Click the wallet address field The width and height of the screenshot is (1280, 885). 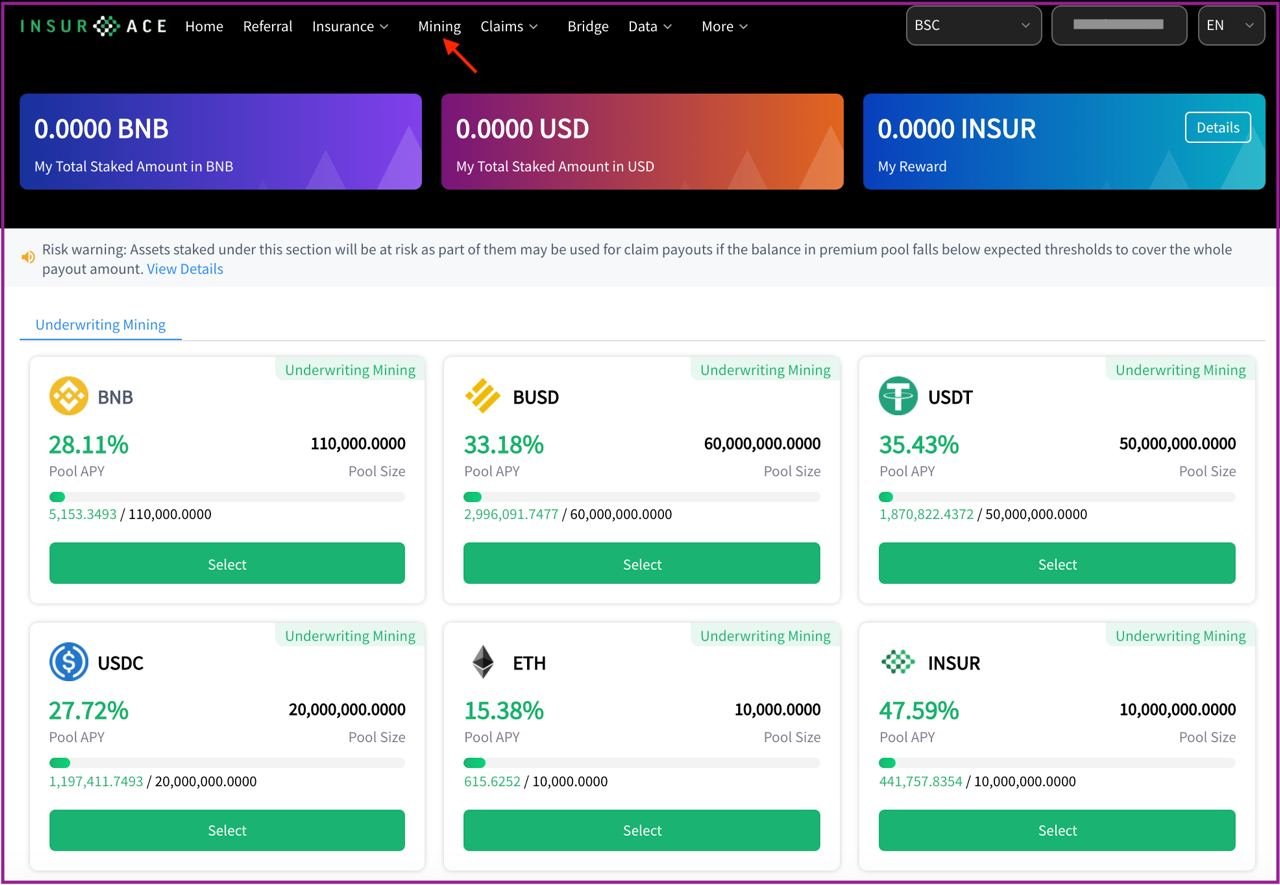click(x=1118, y=26)
